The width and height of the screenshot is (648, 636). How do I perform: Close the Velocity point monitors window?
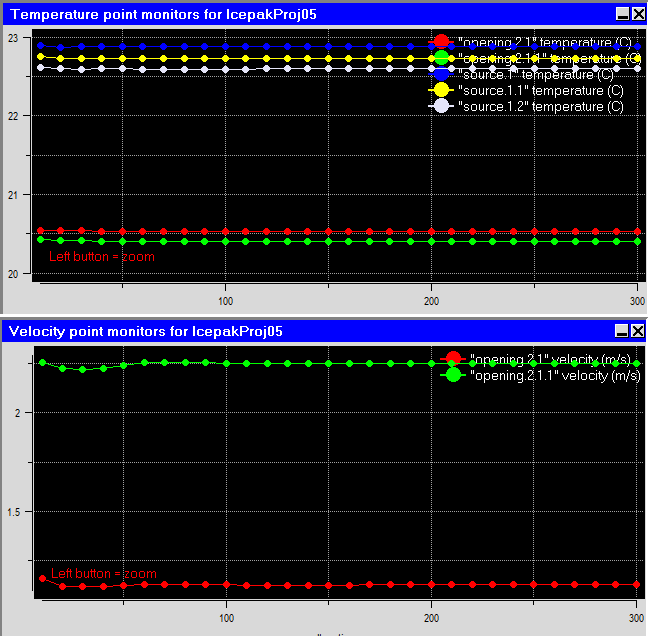point(637,331)
